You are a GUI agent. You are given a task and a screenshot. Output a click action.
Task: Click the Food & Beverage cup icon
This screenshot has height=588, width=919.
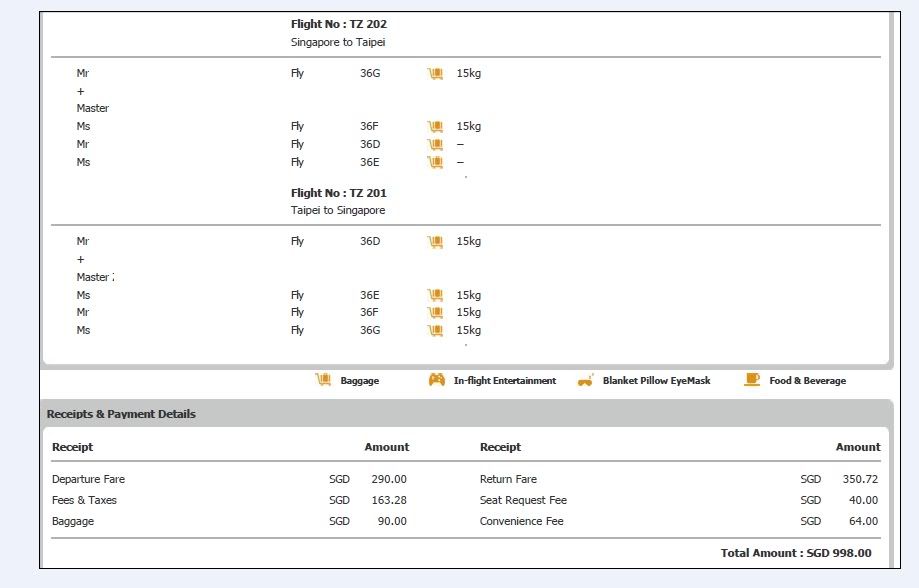752,380
